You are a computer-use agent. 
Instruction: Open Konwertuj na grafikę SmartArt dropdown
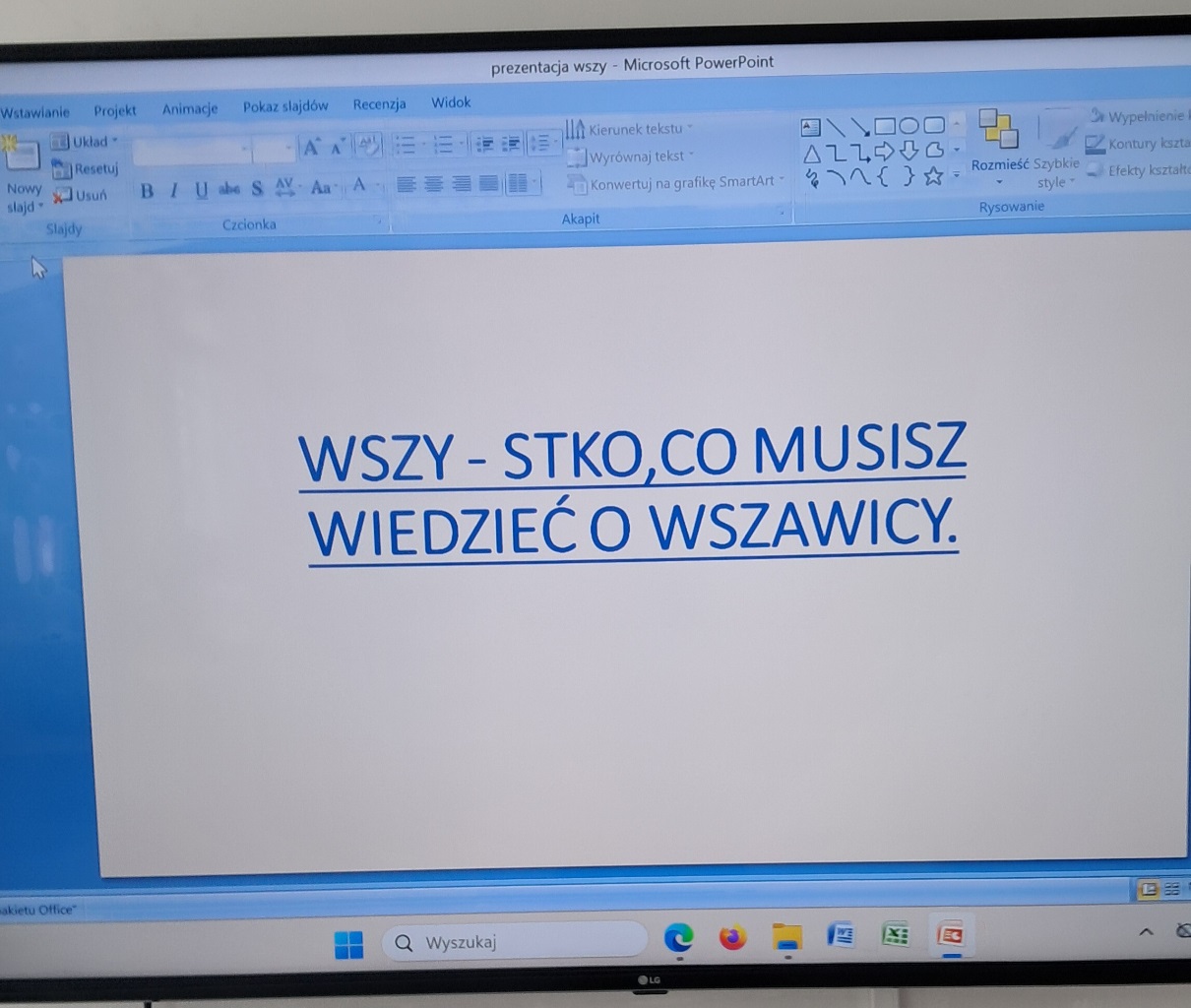(x=677, y=182)
